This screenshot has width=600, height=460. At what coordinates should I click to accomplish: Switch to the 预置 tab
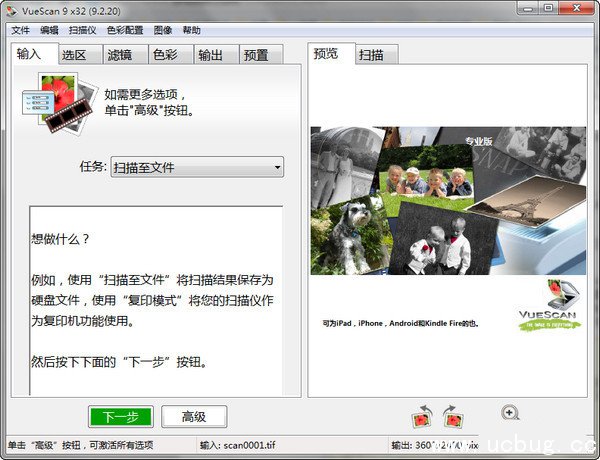point(261,55)
